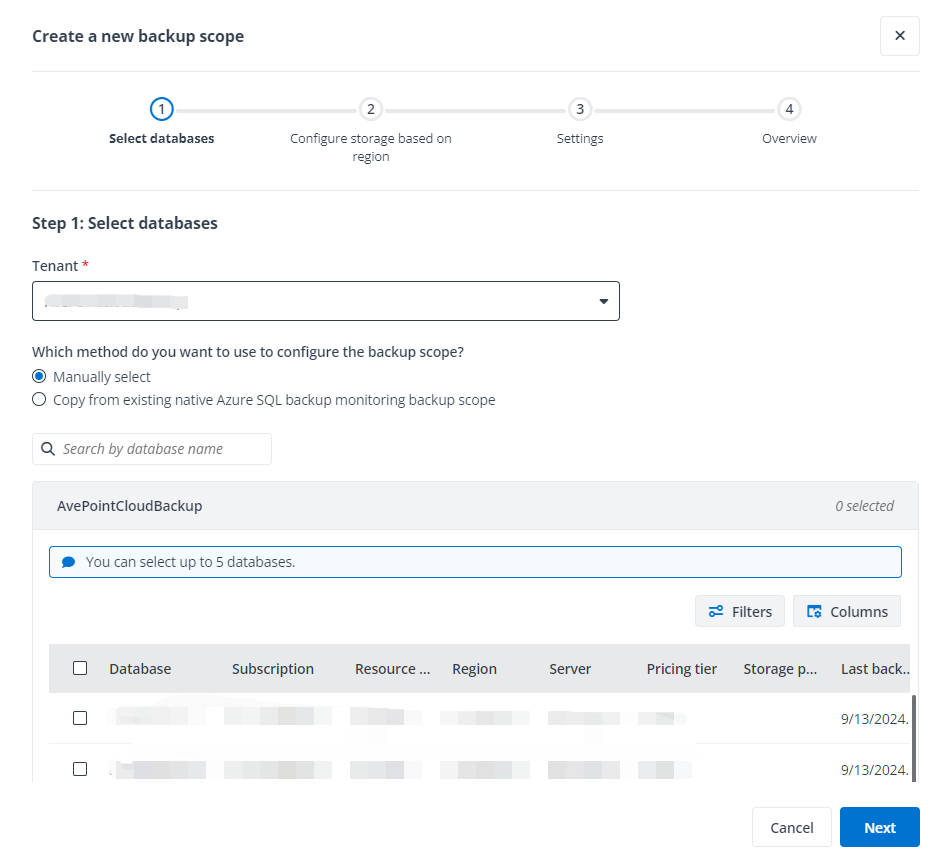This screenshot has width=941, height=864.
Task: Choose the Copy from existing backup scope option
Action: [38, 399]
